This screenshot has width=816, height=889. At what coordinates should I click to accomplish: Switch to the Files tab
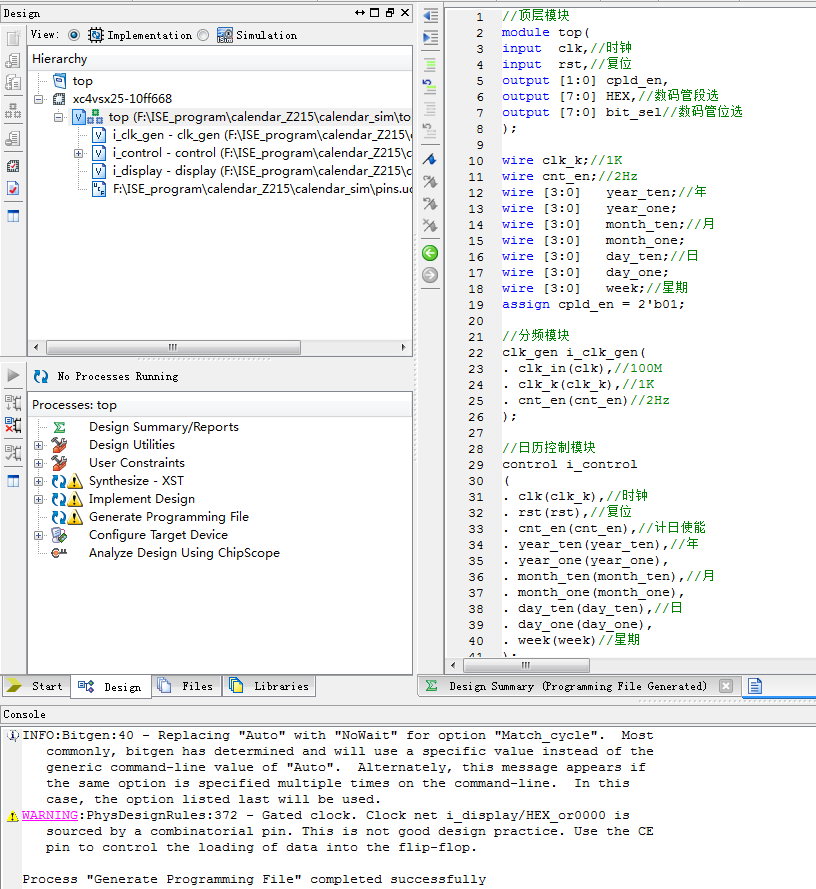point(186,686)
